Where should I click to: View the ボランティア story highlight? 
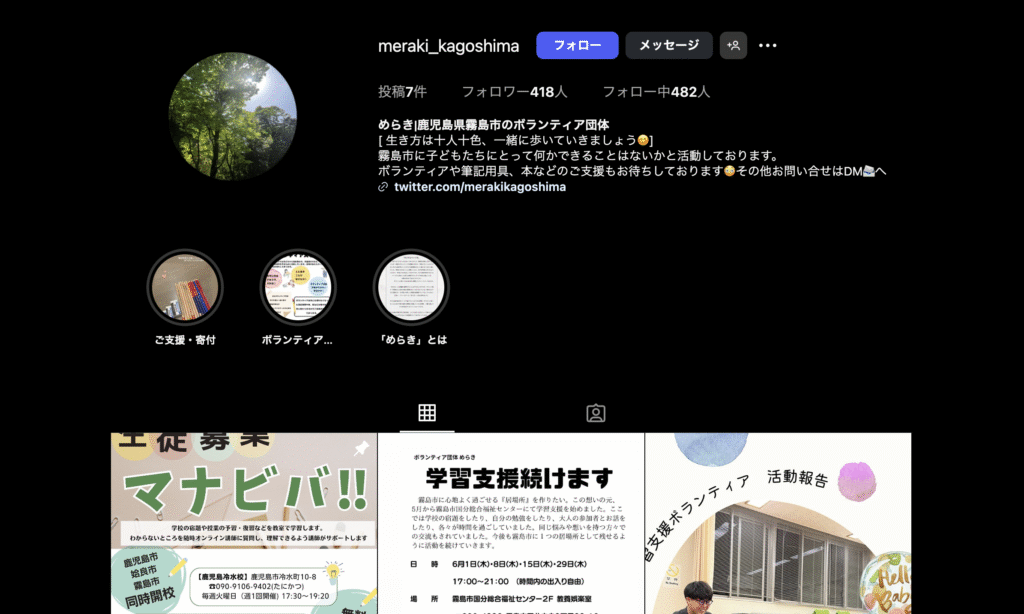(x=298, y=287)
